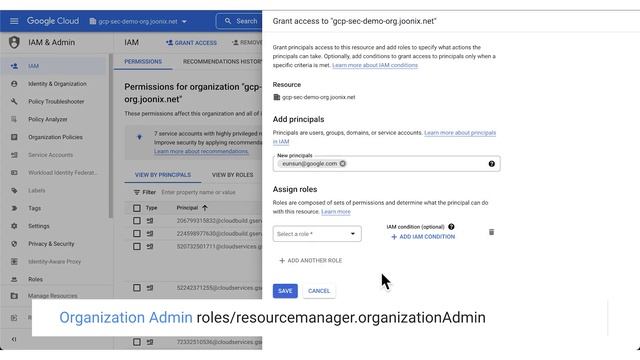The height and width of the screenshot is (360, 640).
Task: Click service account icon on 206799315832 row
Action: pos(150,221)
